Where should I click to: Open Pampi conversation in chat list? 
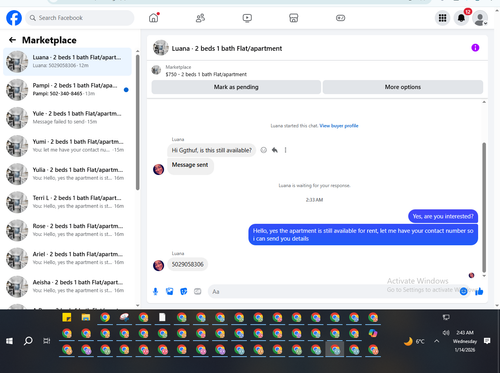(67, 90)
